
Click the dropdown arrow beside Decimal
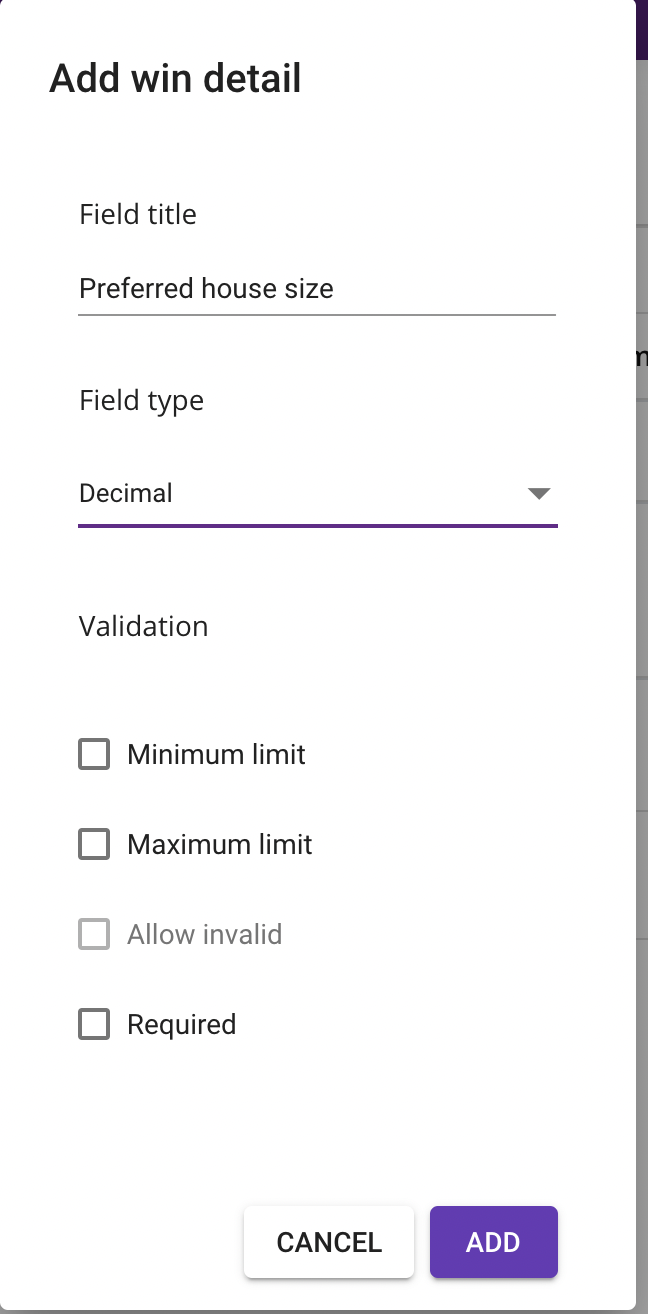pos(539,493)
